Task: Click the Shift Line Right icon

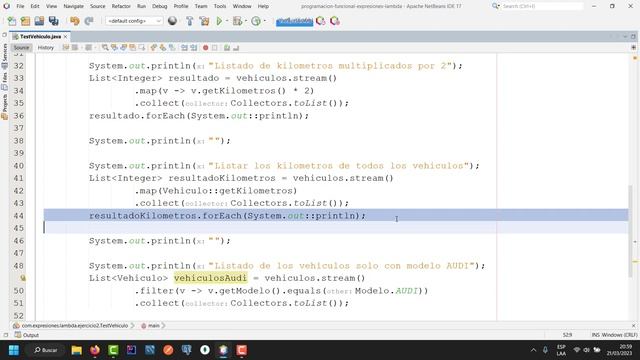Action: tap(193, 48)
